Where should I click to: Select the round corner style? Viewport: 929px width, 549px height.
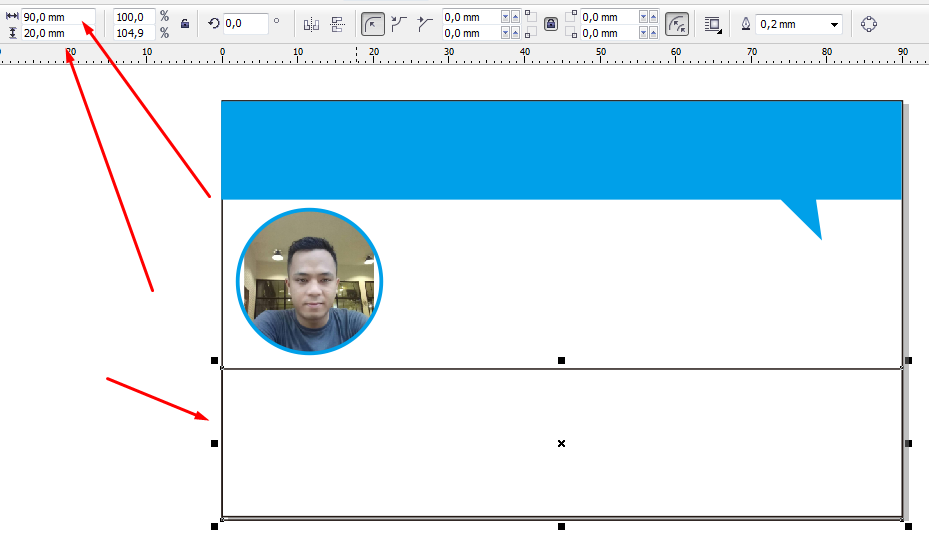373,24
